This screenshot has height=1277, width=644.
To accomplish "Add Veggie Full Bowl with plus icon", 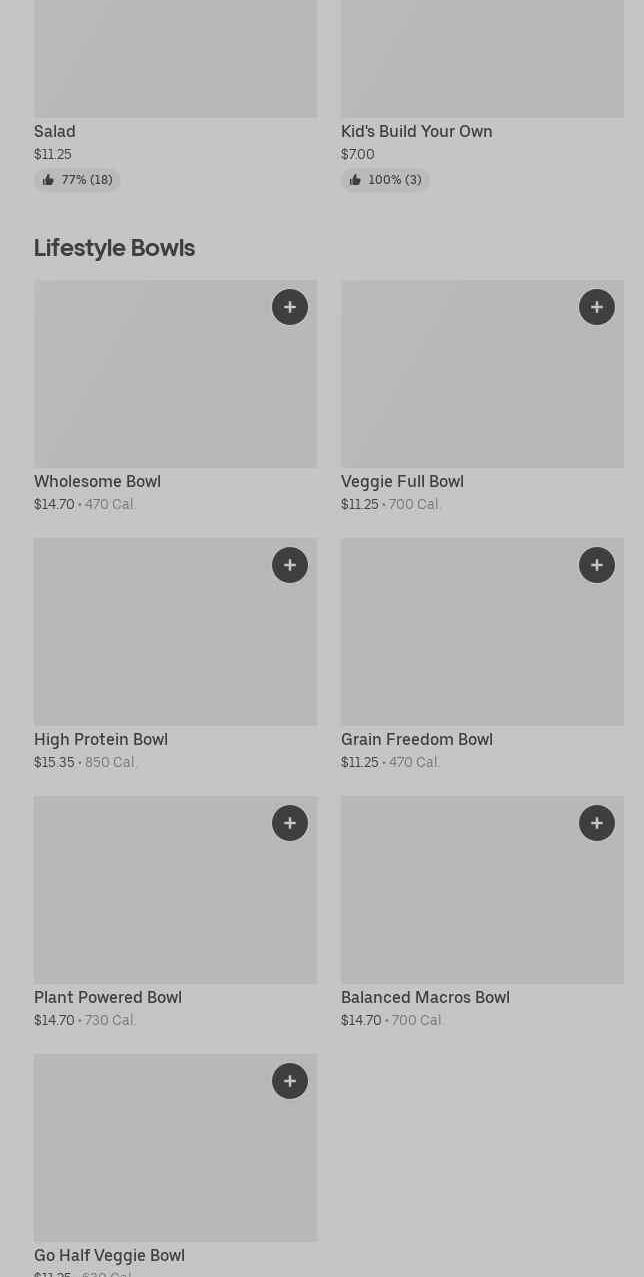I will [x=597, y=307].
